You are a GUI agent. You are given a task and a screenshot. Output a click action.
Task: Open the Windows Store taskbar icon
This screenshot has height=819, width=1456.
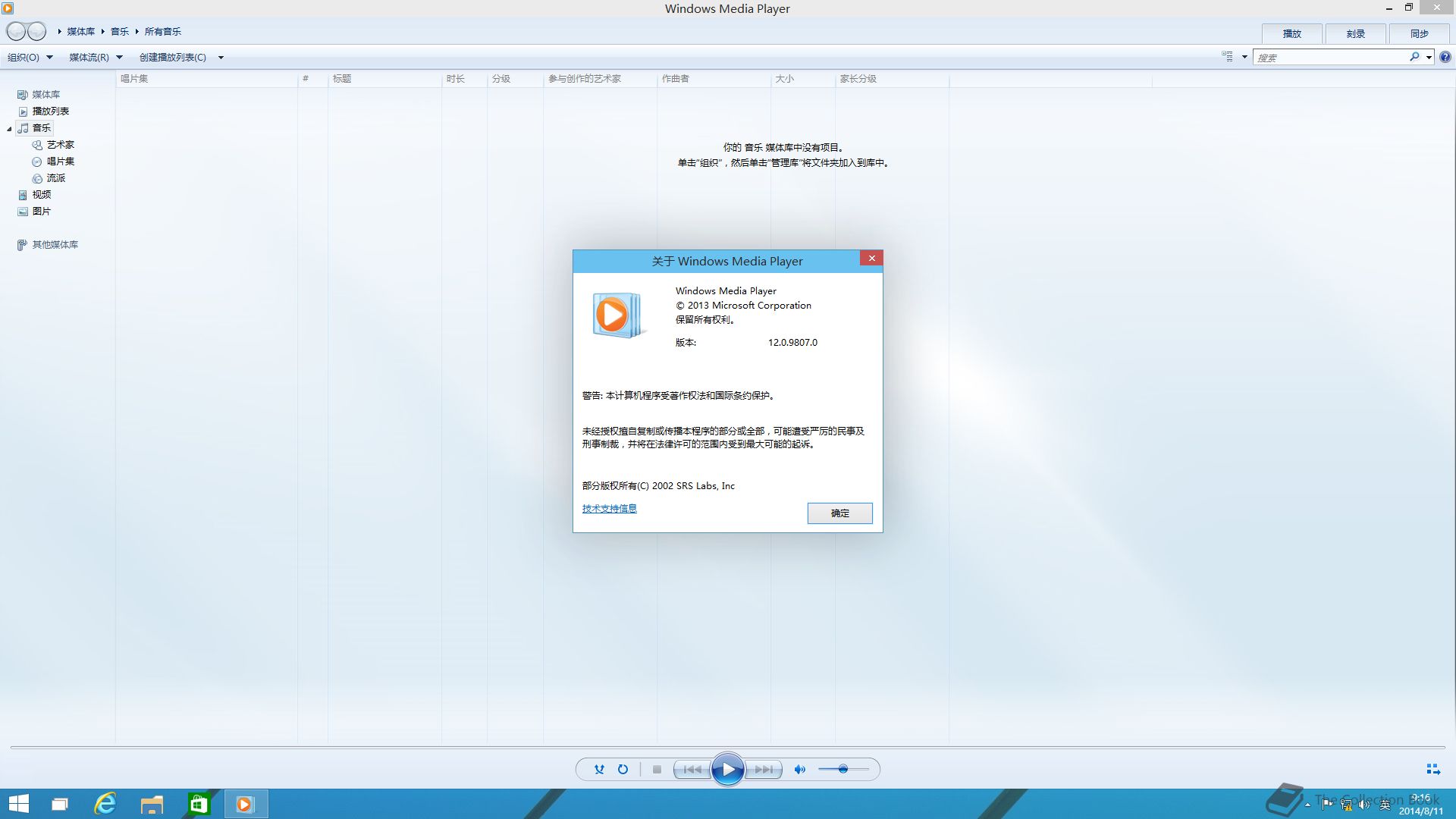(199, 804)
